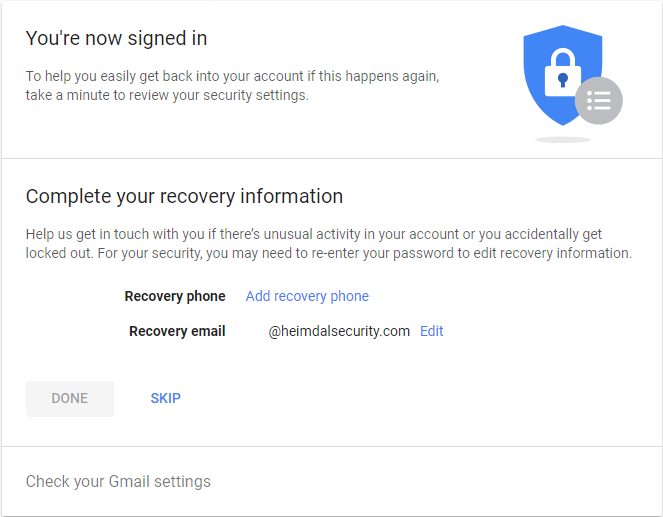The image size is (663, 517).
Task: Open the Add recovery phone link
Action: (307, 296)
